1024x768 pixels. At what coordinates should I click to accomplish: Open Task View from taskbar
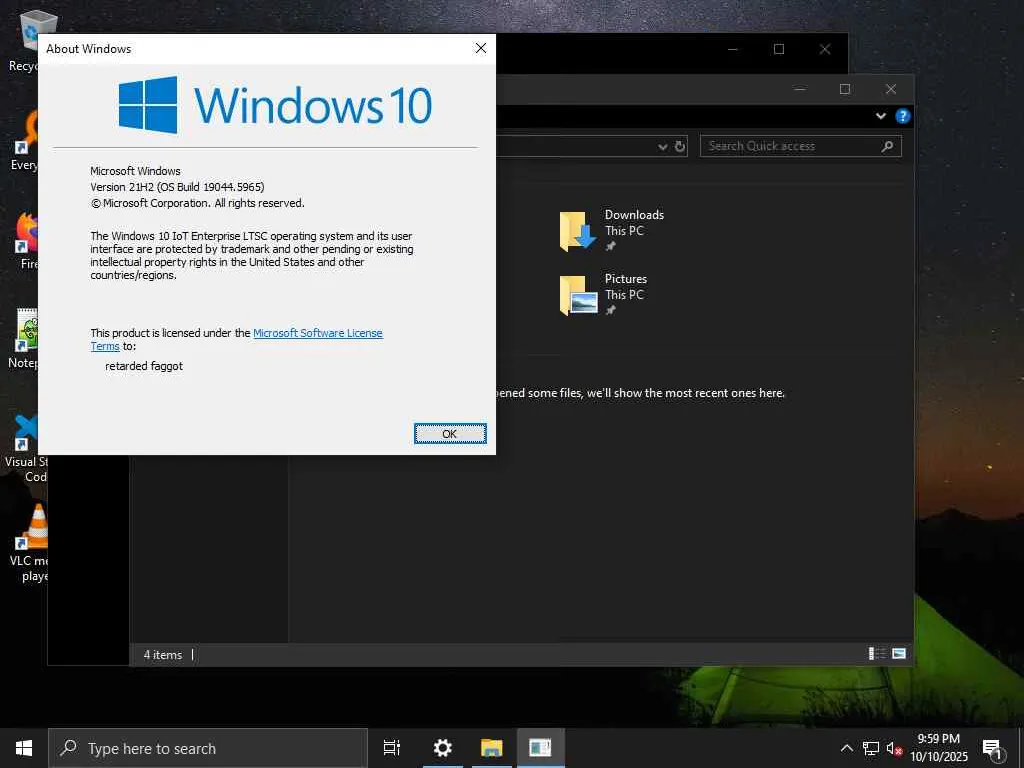tap(392, 748)
